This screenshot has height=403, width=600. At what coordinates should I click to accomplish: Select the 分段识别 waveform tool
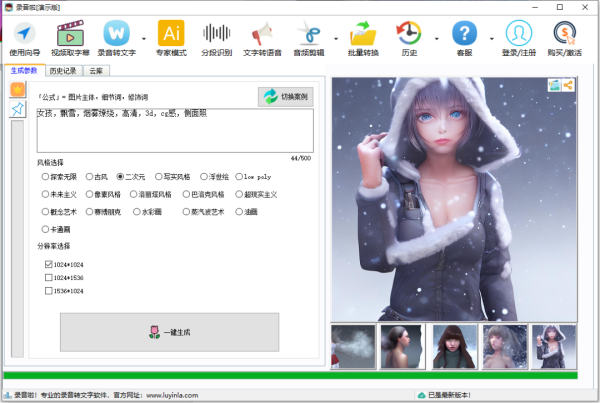216,38
